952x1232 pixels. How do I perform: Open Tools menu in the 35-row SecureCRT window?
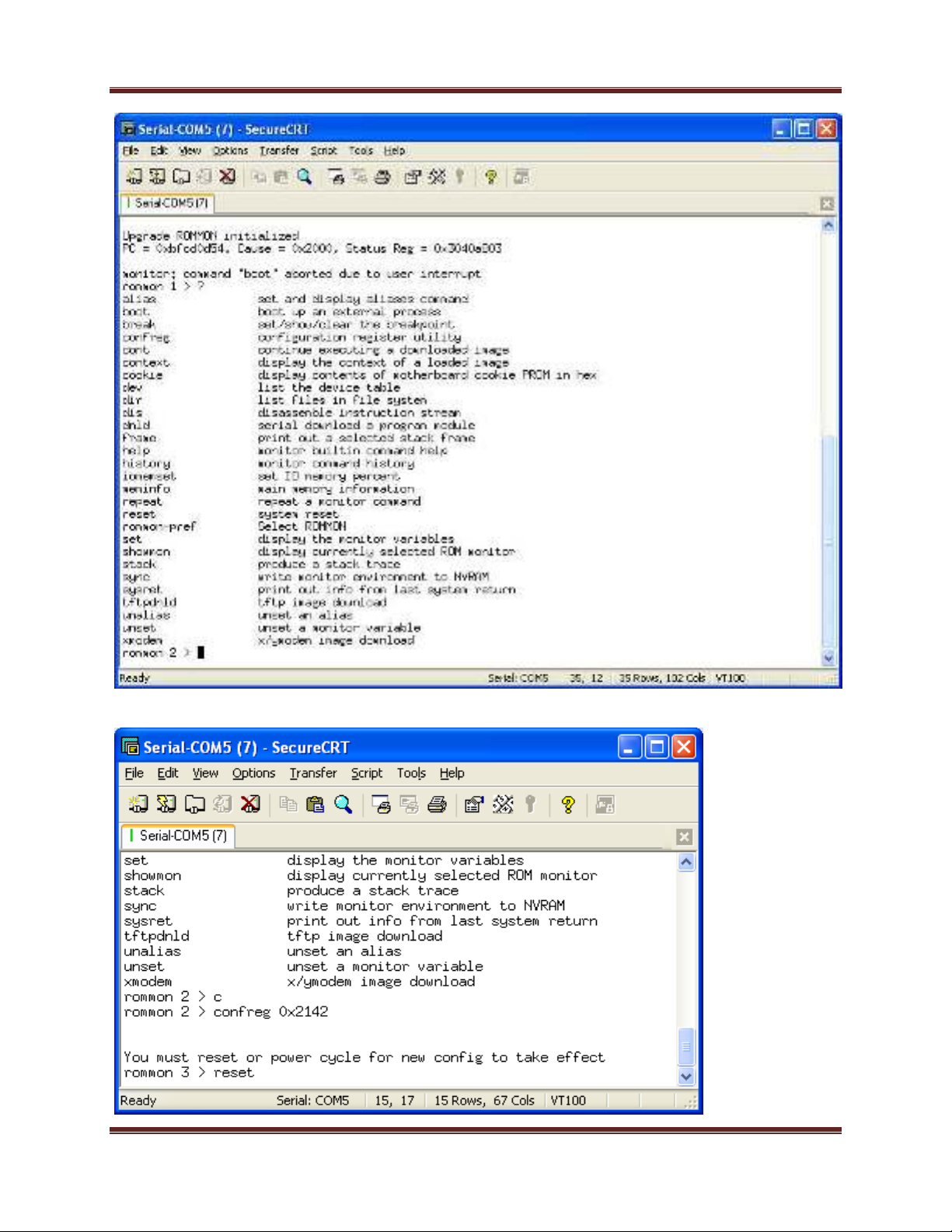(361, 151)
